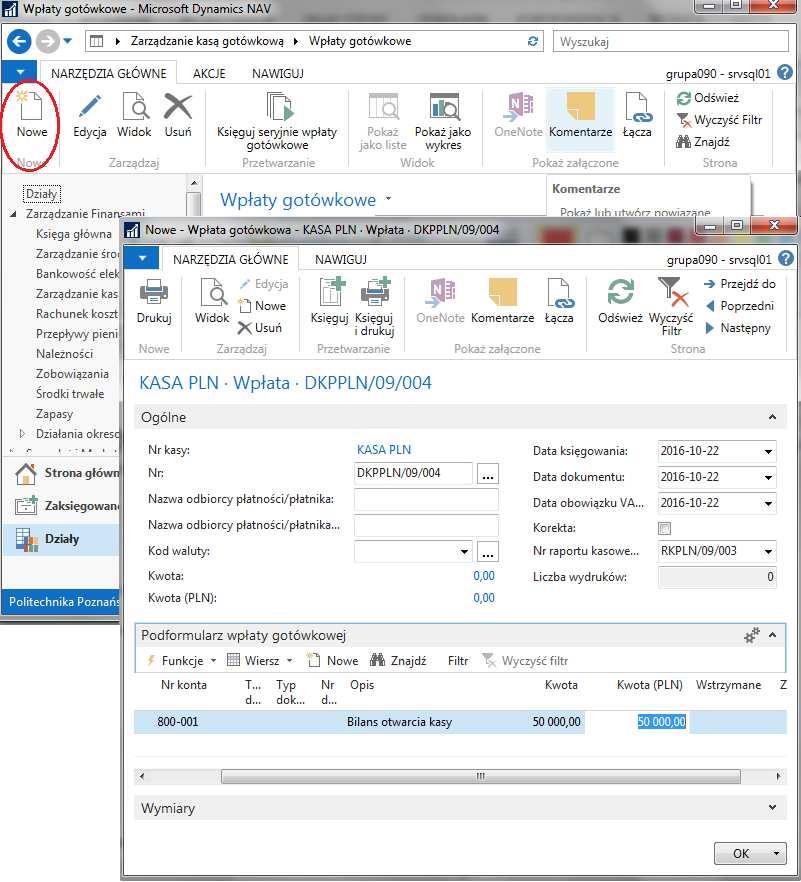Switch to NAWIGUJ tab in payment window
Screen dimensions: 801x882
tap(340, 260)
